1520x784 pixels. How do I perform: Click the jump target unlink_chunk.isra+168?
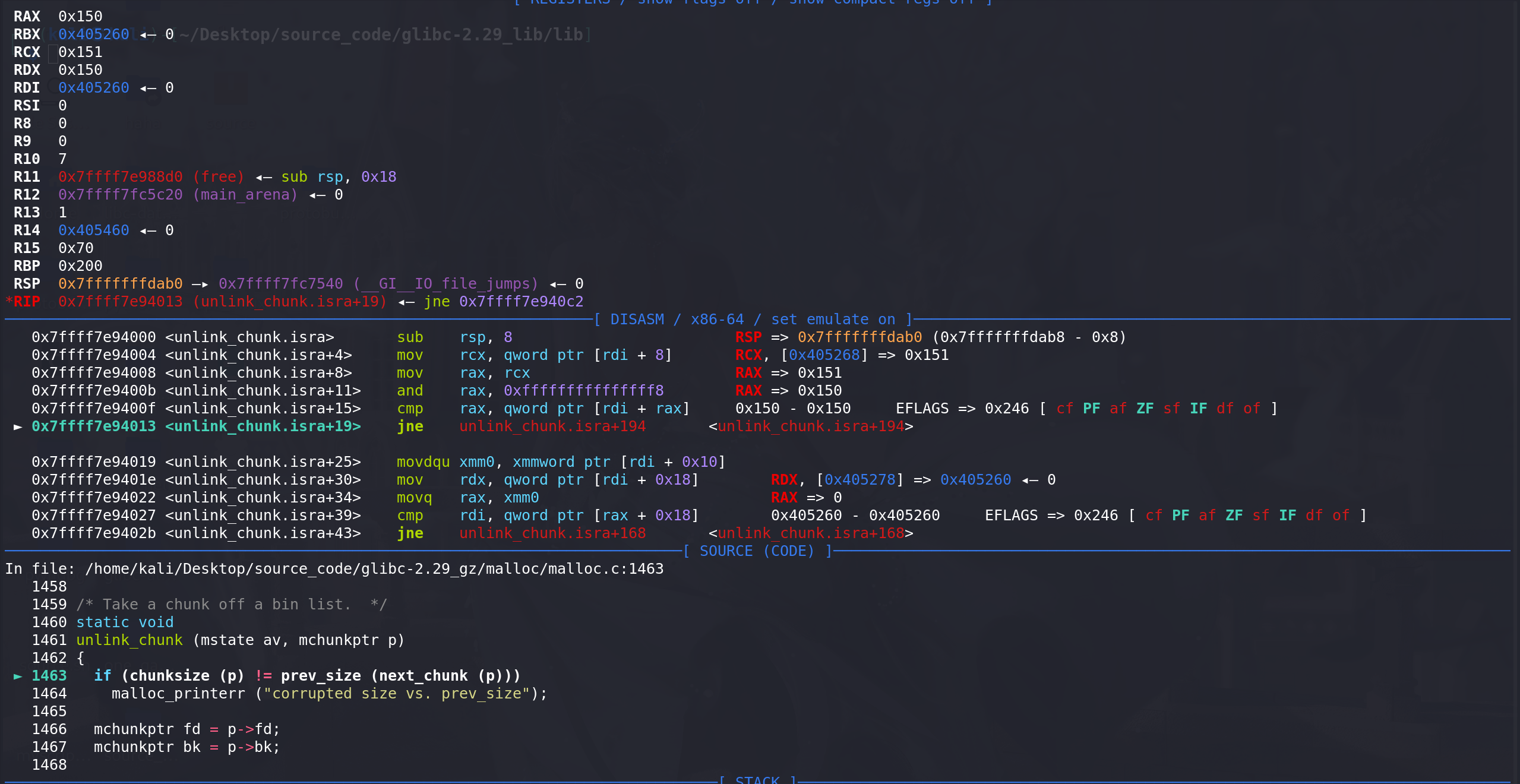pyautogui.click(x=552, y=533)
